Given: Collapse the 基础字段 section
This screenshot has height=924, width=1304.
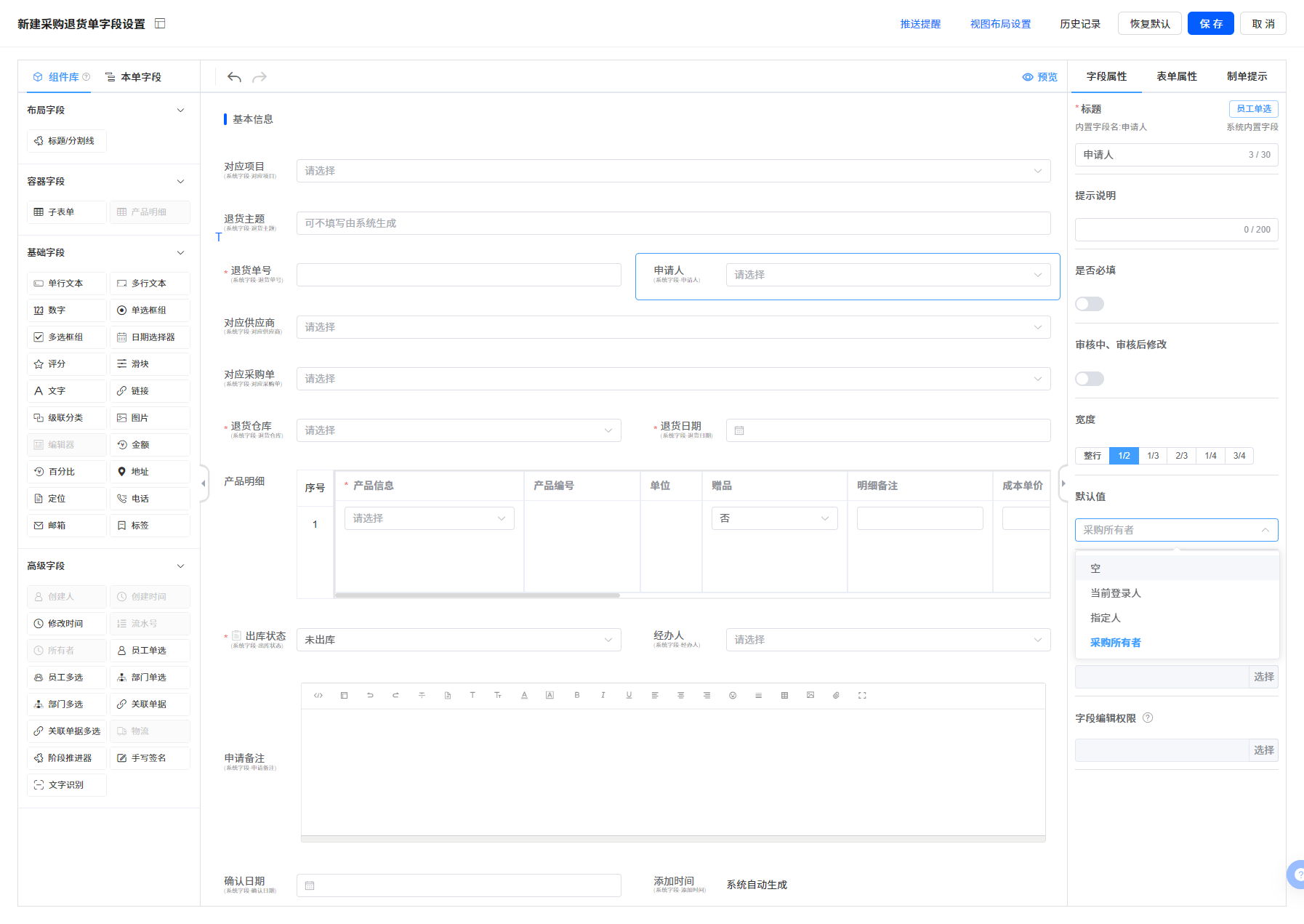Looking at the screenshot, I should [181, 253].
